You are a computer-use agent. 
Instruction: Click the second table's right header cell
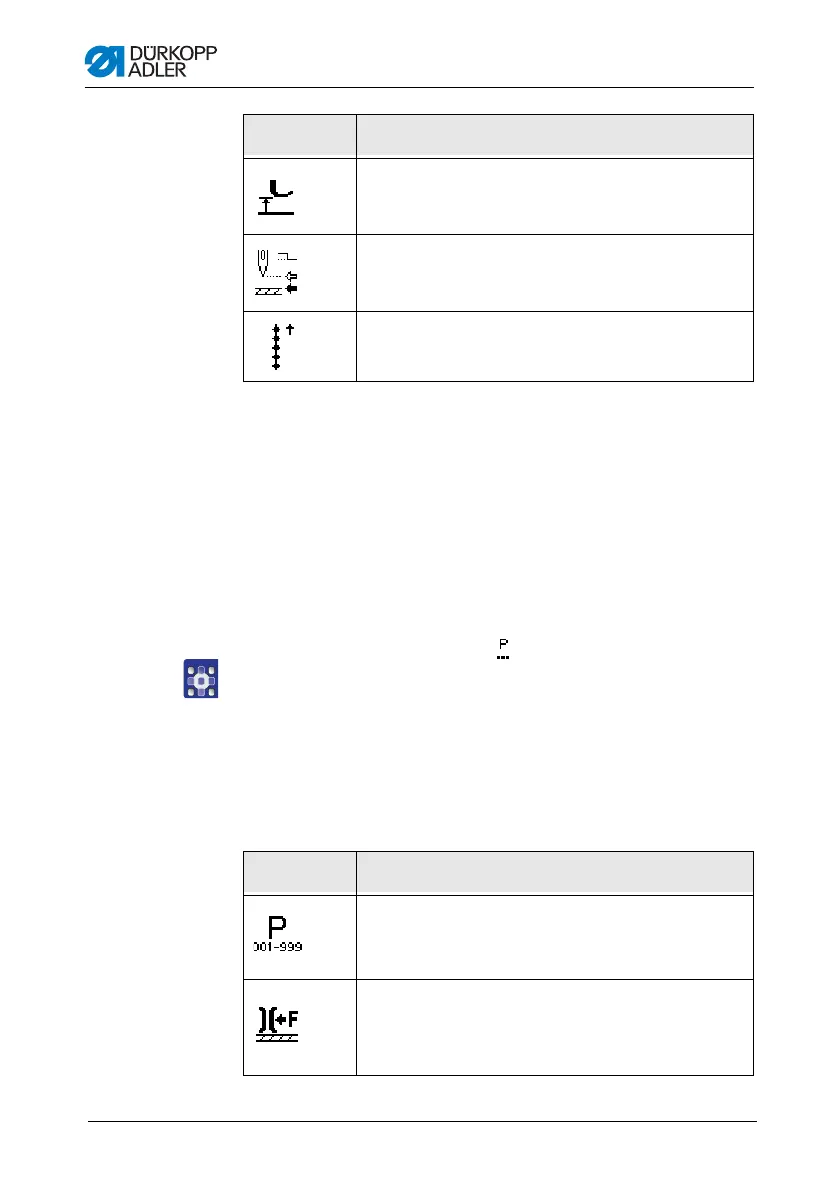[x=555, y=873]
